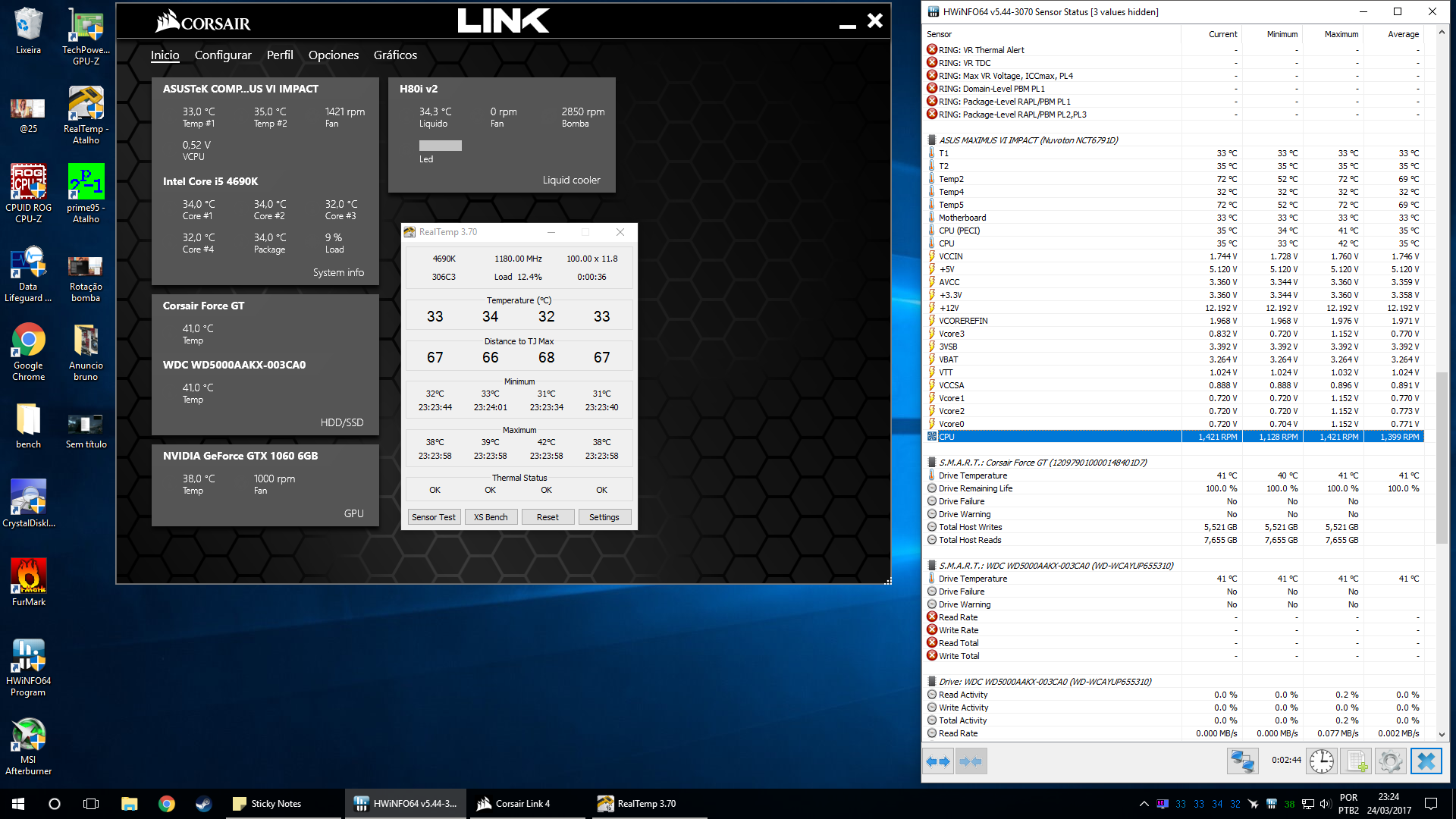
Task: Show hidden tray icons chevron
Action: point(1144,804)
